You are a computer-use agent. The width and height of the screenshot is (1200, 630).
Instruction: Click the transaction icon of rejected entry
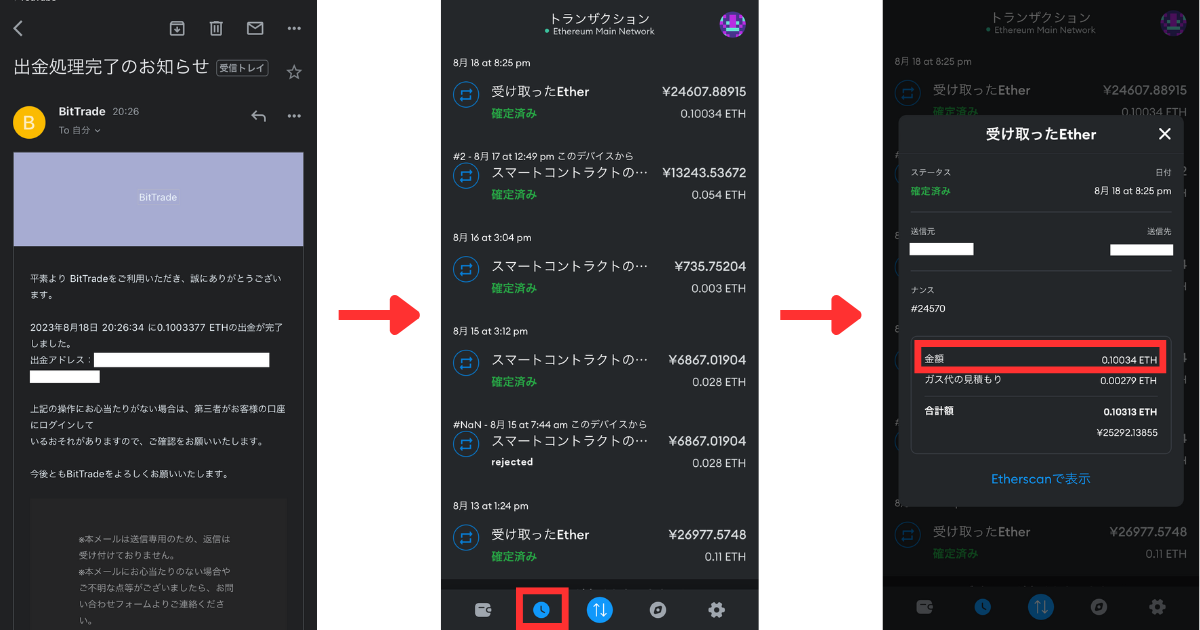click(466, 444)
